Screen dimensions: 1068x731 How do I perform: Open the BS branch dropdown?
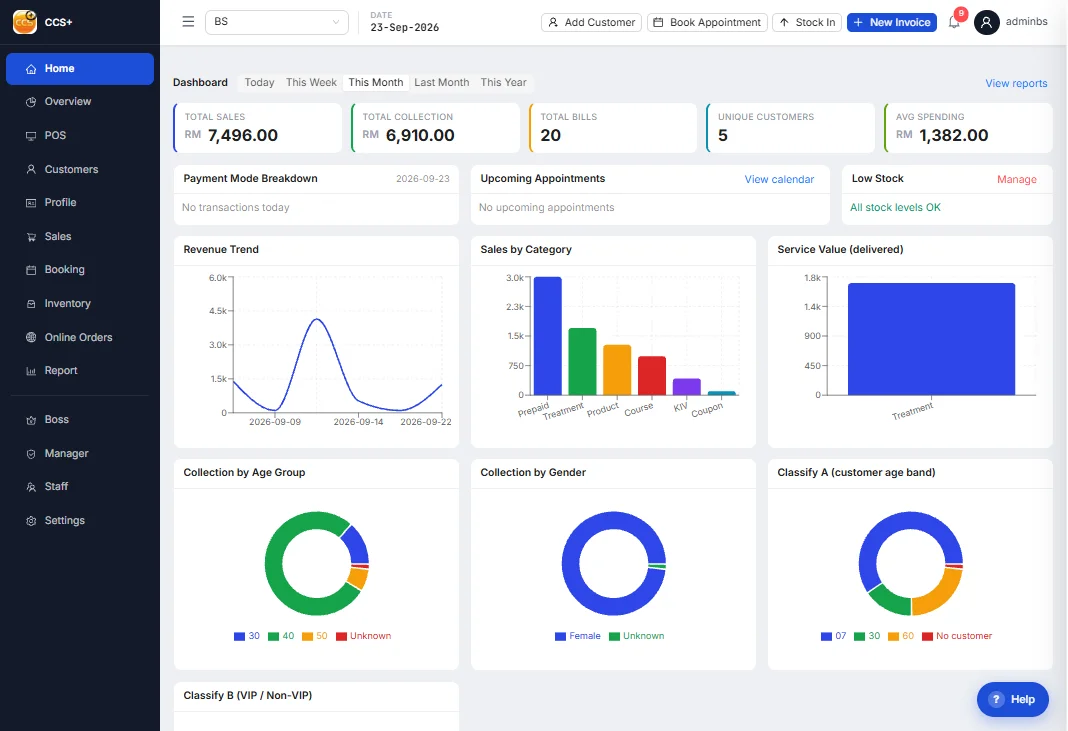(277, 22)
